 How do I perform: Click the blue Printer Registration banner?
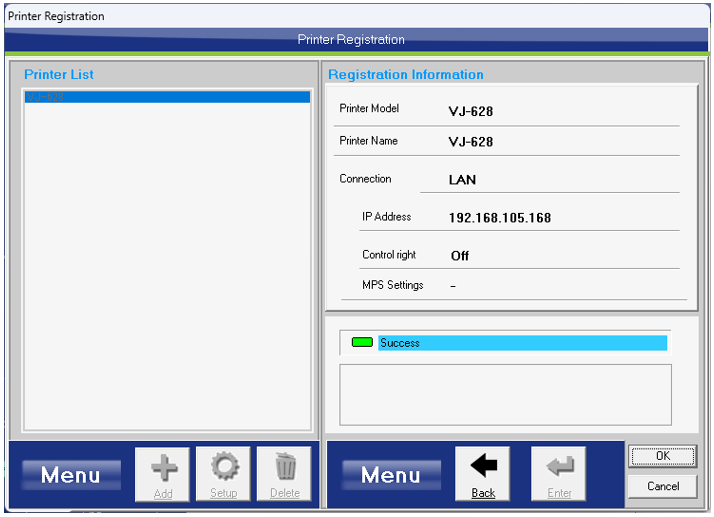tap(357, 40)
